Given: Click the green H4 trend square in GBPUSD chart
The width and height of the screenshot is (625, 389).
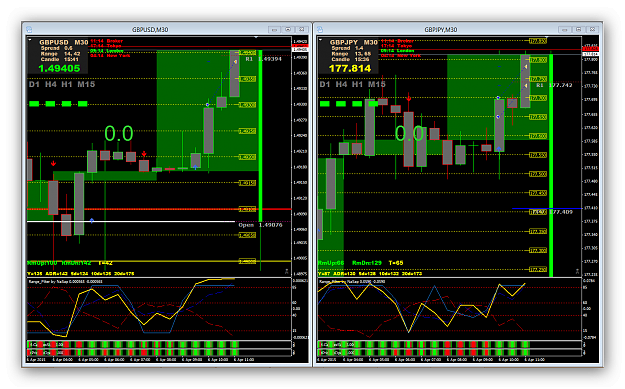Looking at the screenshot, I should tap(50, 104).
